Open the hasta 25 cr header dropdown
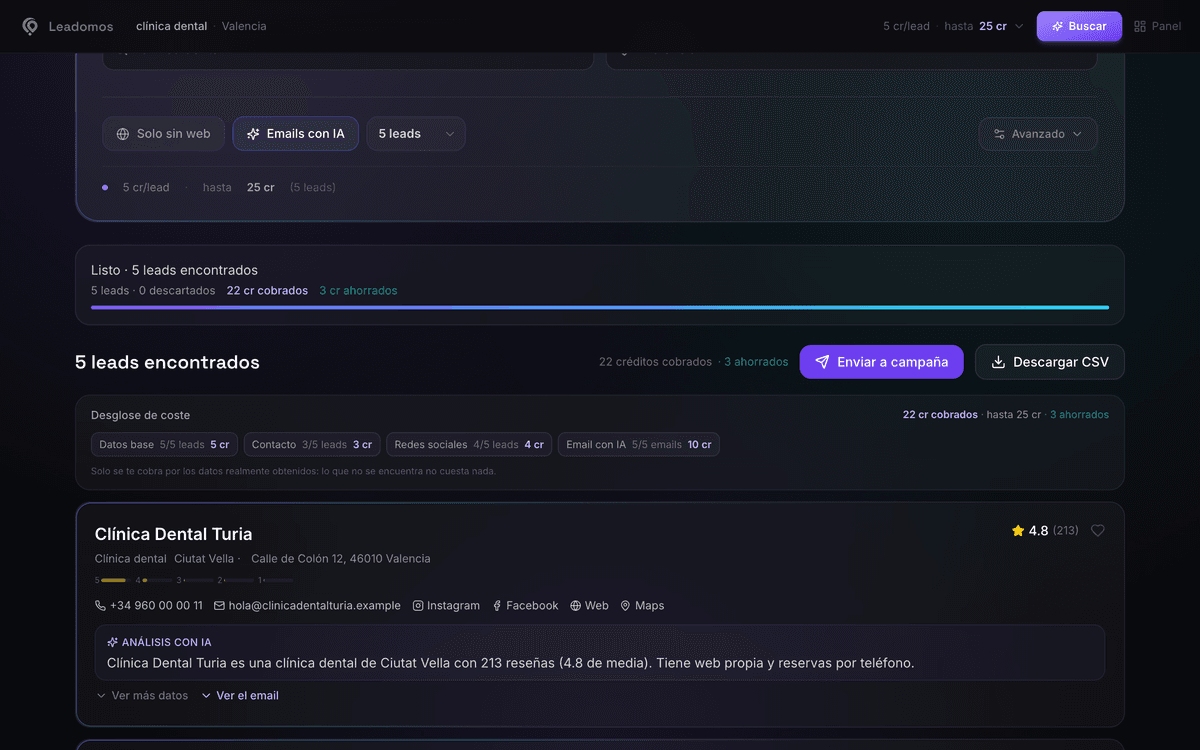Viewport: 1200px width, 750px height. [984, 26]
